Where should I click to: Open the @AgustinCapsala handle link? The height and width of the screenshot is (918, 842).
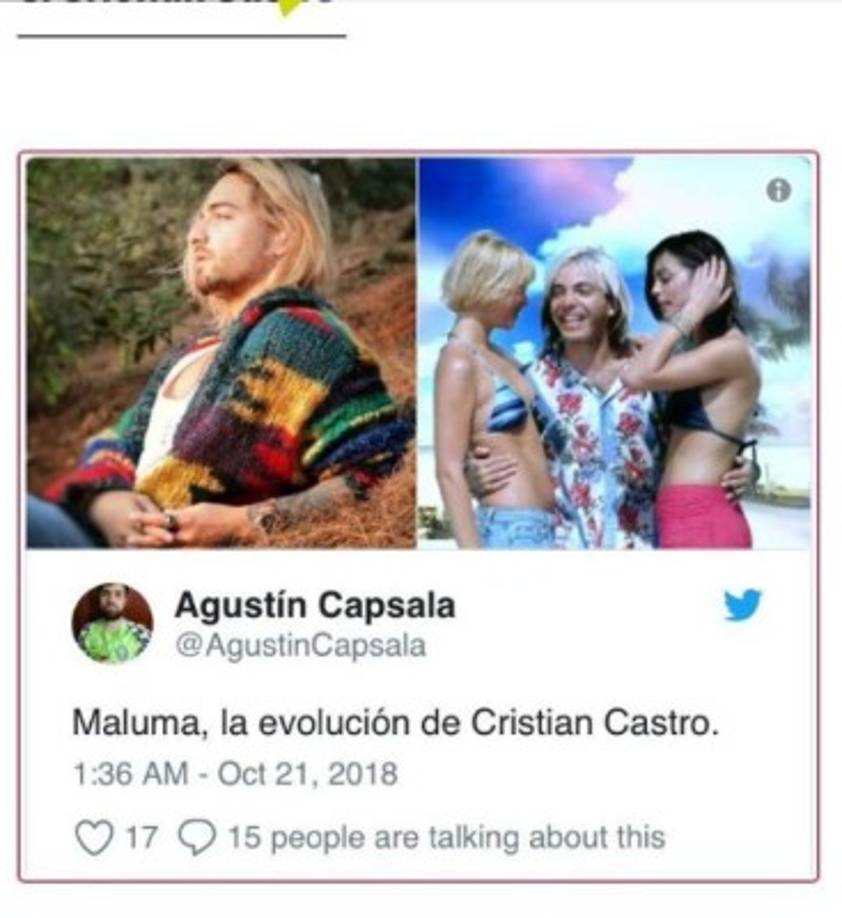(x=300, y=646)
